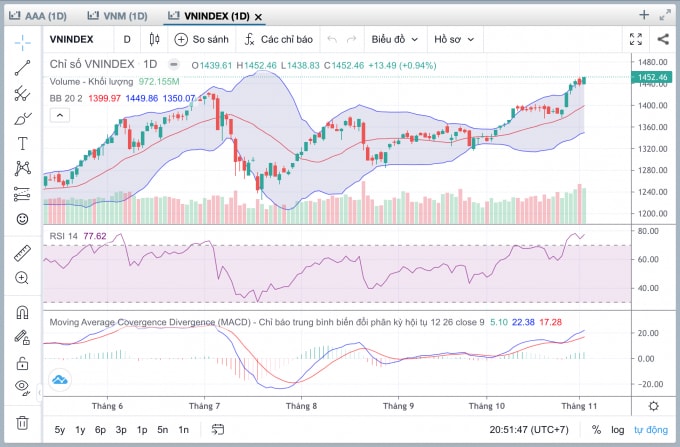Set range to 1n
This screenshot has width=680, height=447.
183,430
